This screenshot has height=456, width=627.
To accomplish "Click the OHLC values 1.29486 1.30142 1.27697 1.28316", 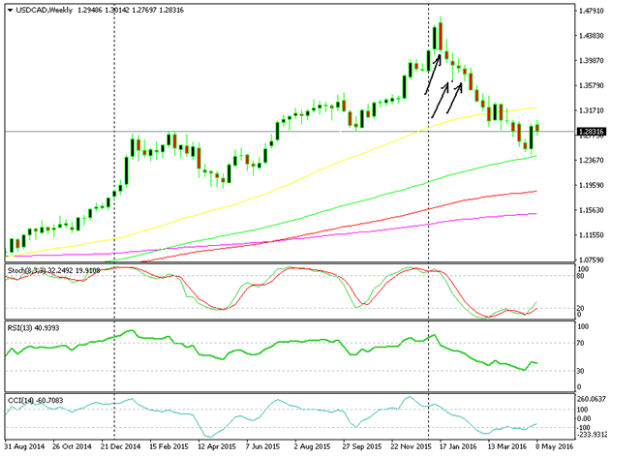I will coord(130,10).
